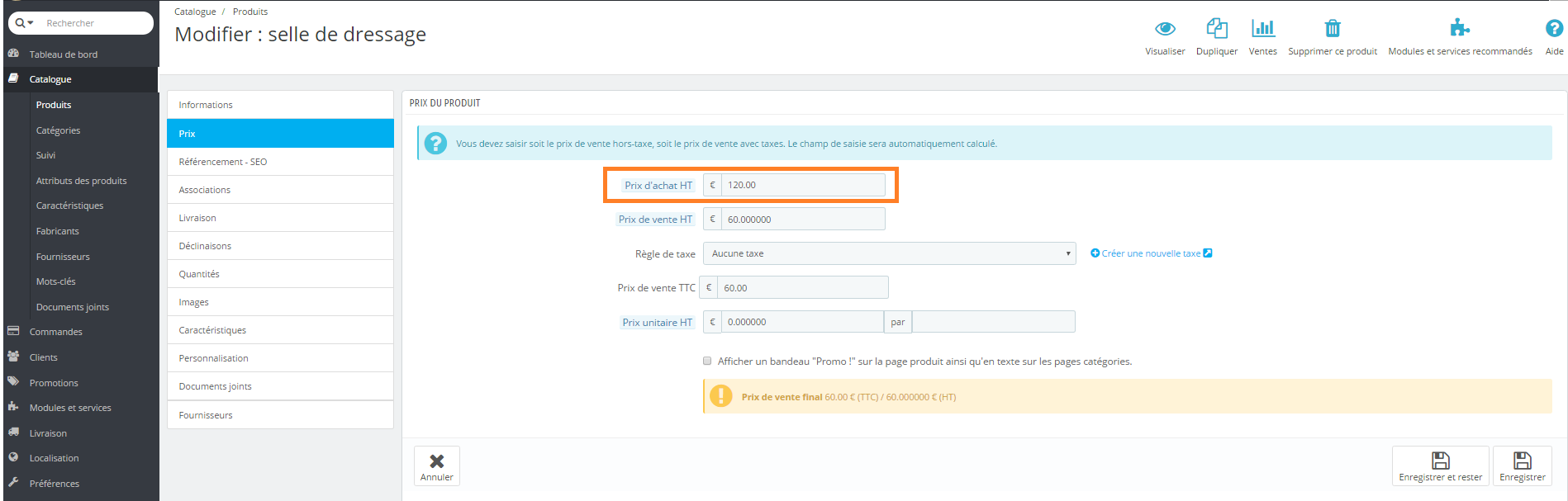Viewport: 1568px width, 501px height.
Task: Enable the Promo banner checkbox
Action: tap(707, 361)
